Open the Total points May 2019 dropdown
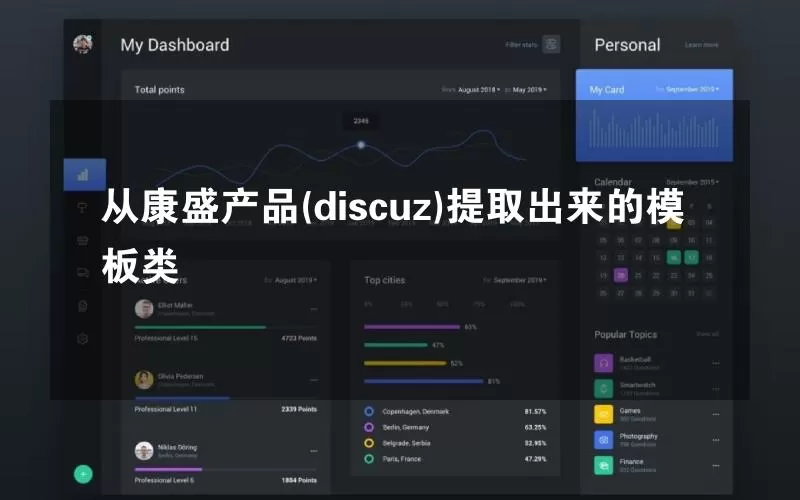 coord(530,90)
